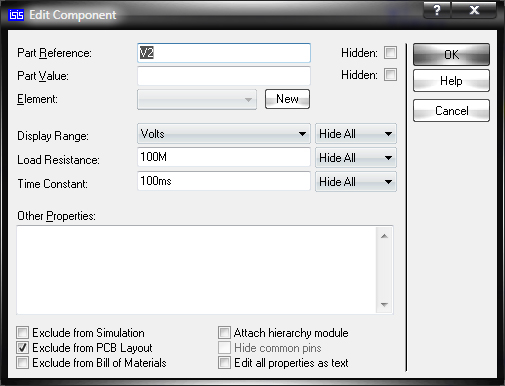Click the ISIS application icon in title bar
This screenshot has height=386, width=505.
[16, 15]
